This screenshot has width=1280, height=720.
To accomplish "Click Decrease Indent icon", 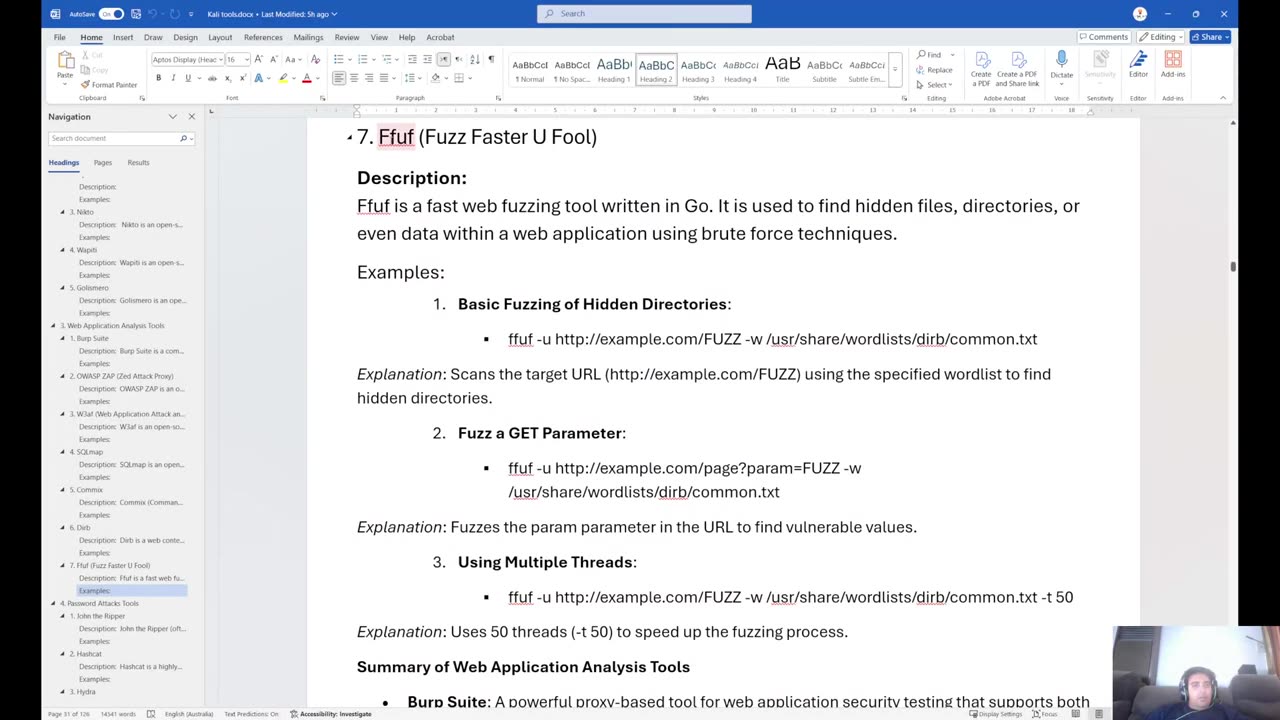I will 412,60.
